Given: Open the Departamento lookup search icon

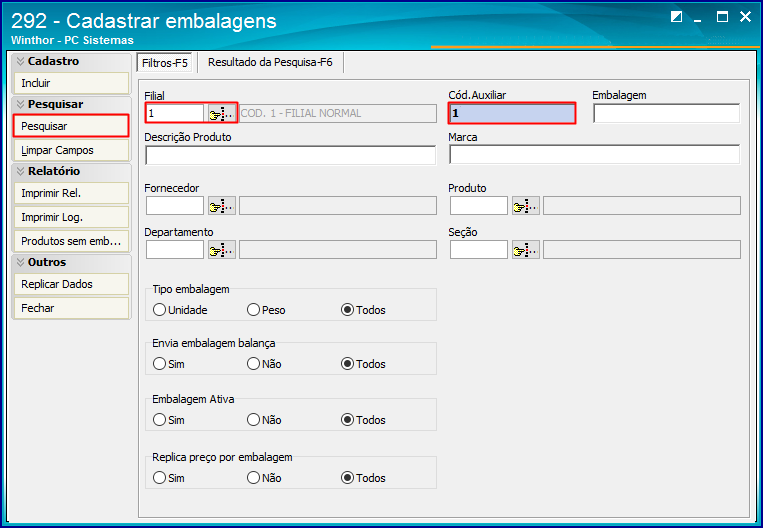Looking at the screenshot, I should tap(222, 250).
